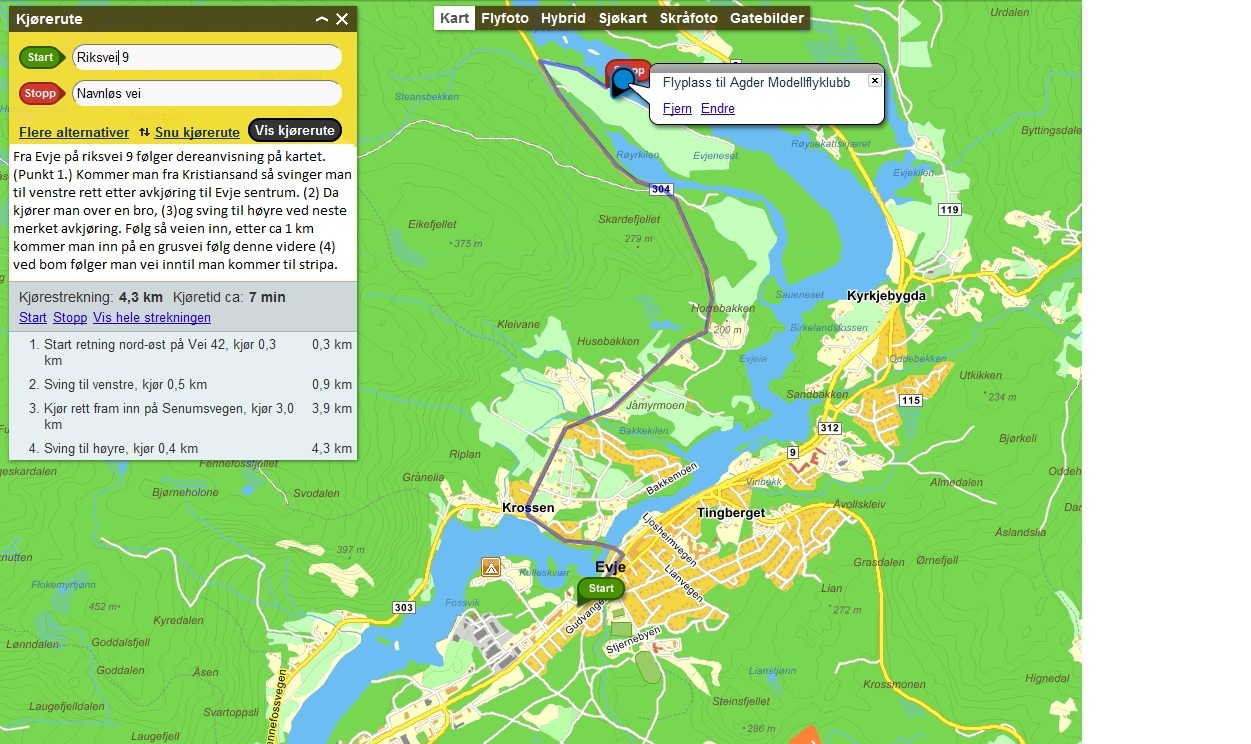Viewport: 1251px width, 744px height.
Task: Click road number 312 shield on map
Action: pos(830,428)
